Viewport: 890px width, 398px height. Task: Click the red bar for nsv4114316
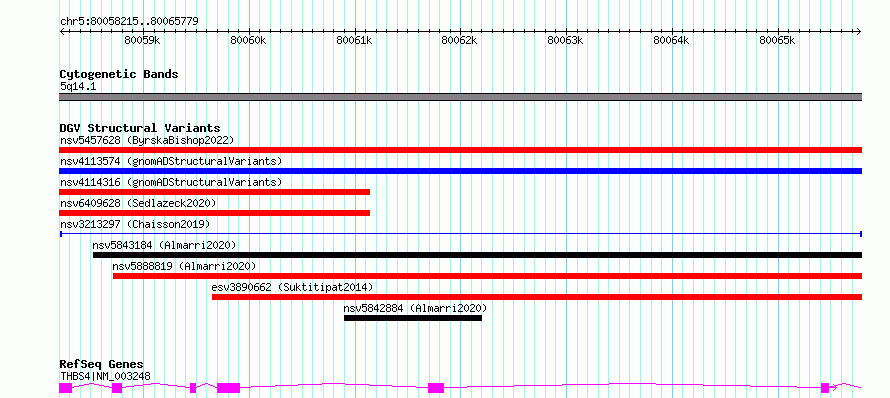point(215,192)
